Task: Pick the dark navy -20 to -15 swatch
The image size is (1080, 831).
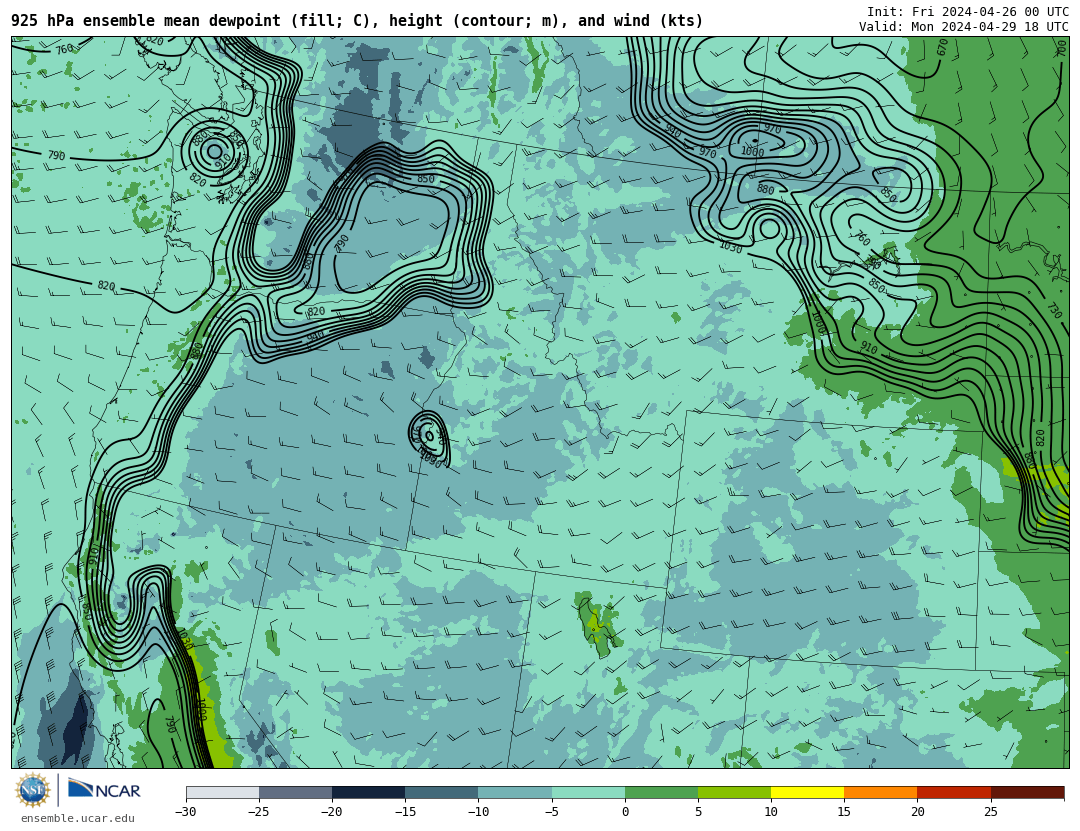Action: tap(368, 793)
